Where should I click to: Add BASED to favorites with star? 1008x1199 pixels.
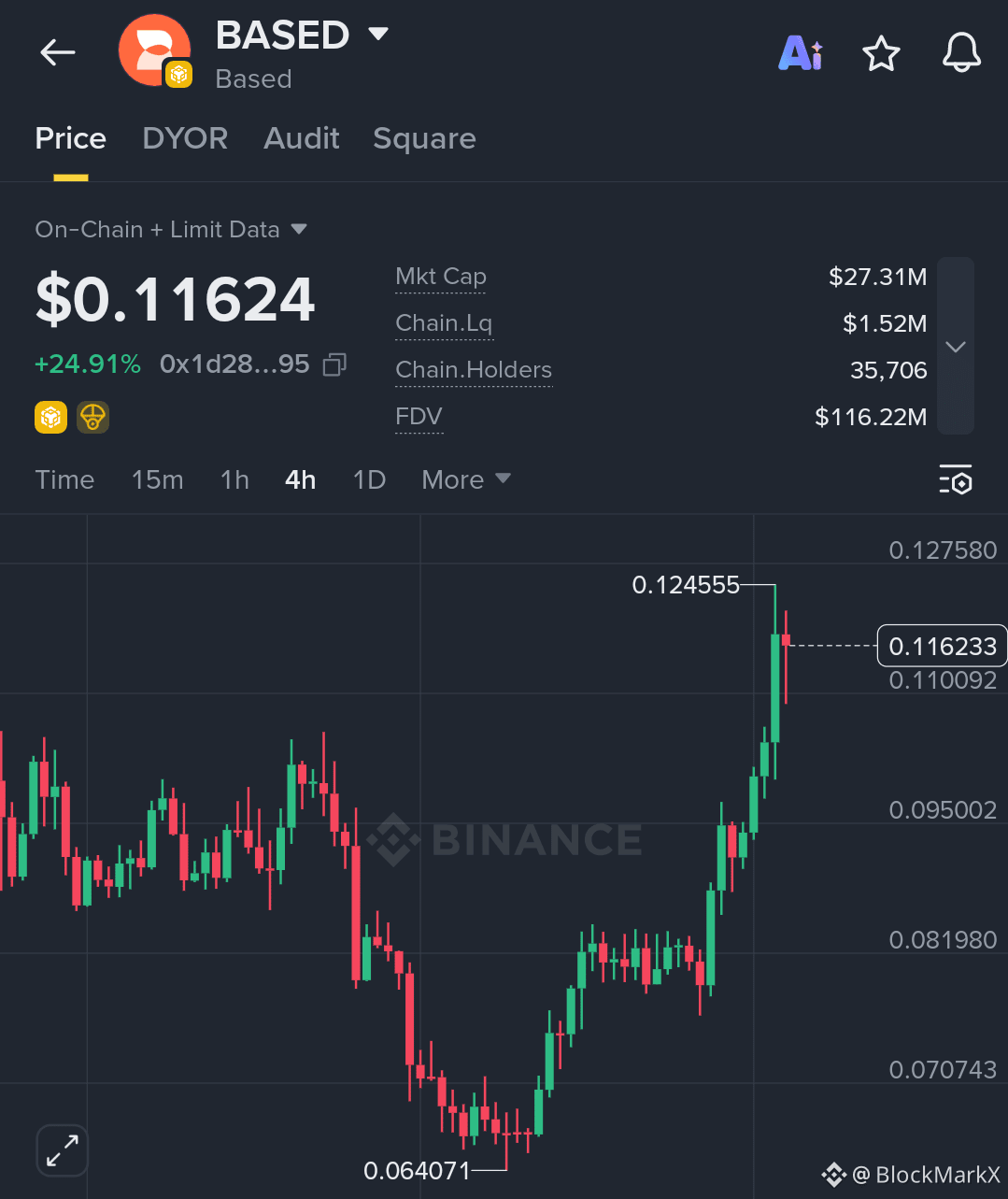881,53
